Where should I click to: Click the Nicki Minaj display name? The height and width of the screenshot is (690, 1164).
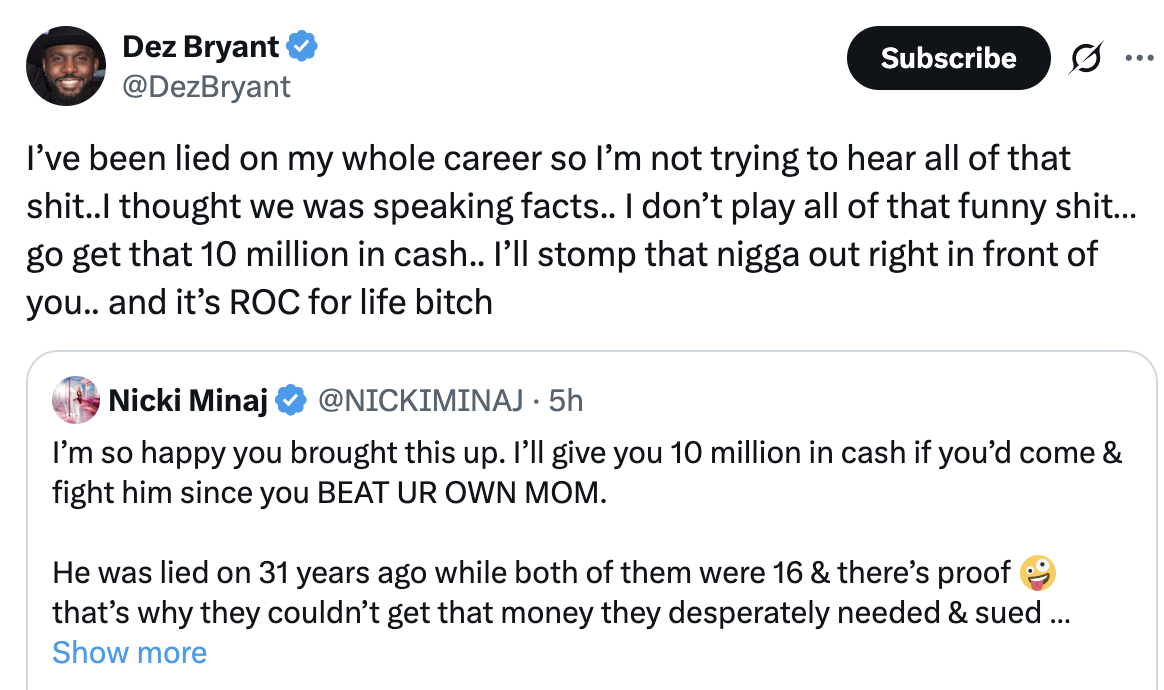[x=188, y=401]
